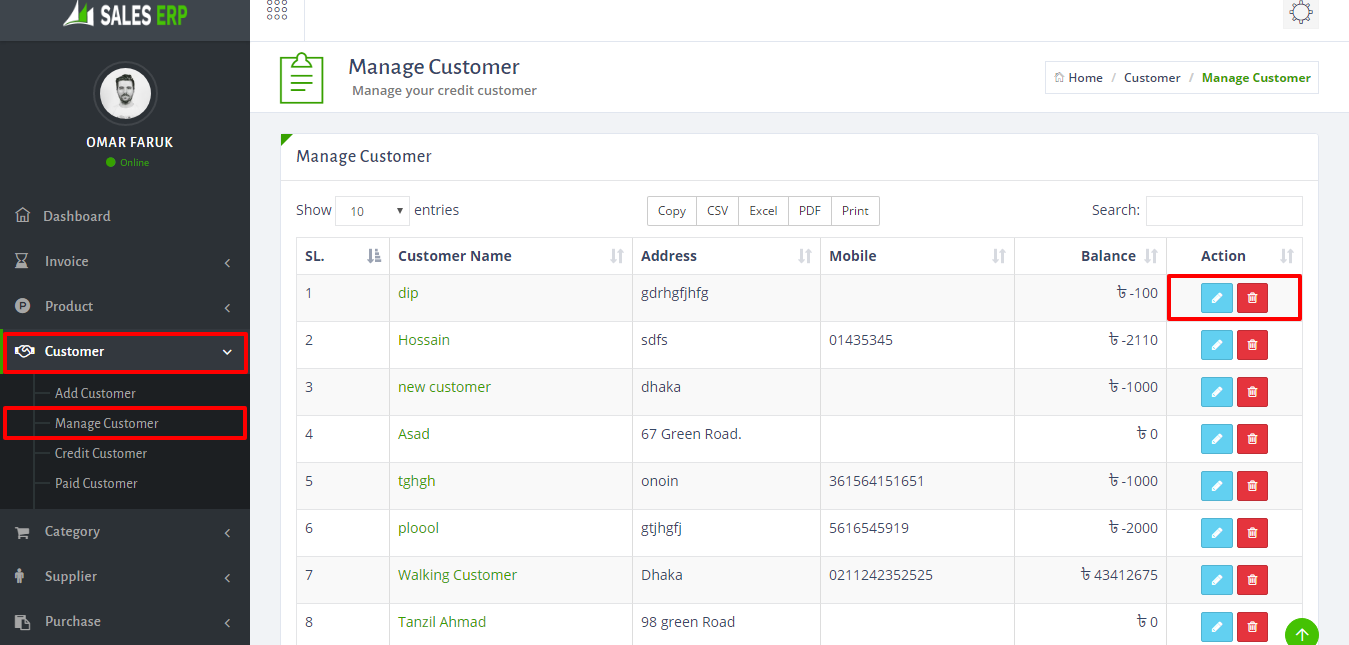Expand the Purchase menu in sidebar
The image size is (1349, 645).
125,621
